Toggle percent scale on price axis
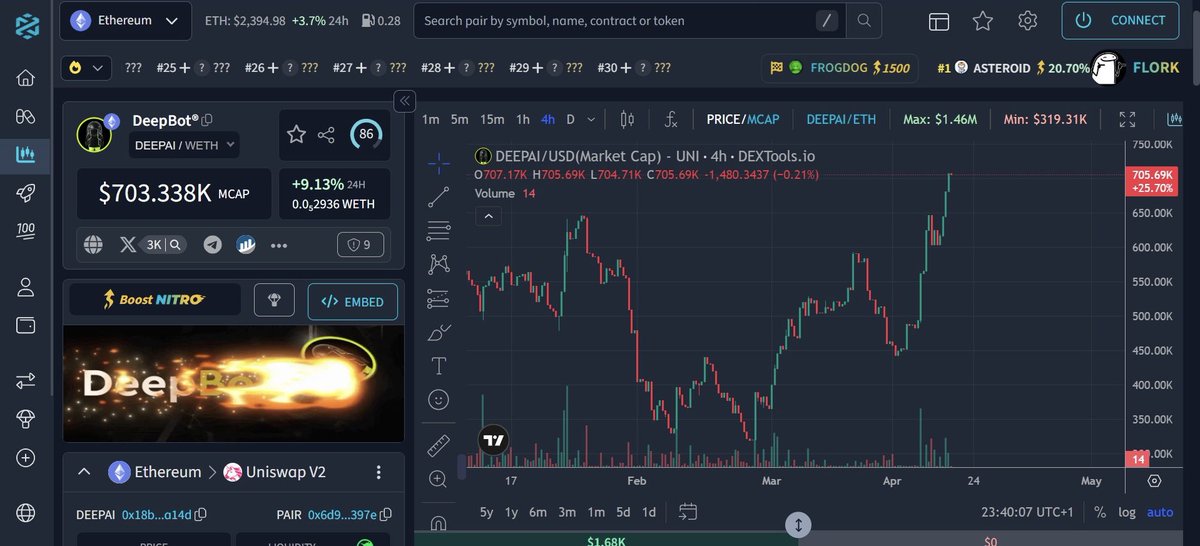1200x546 pixels. coord(1100,512)
